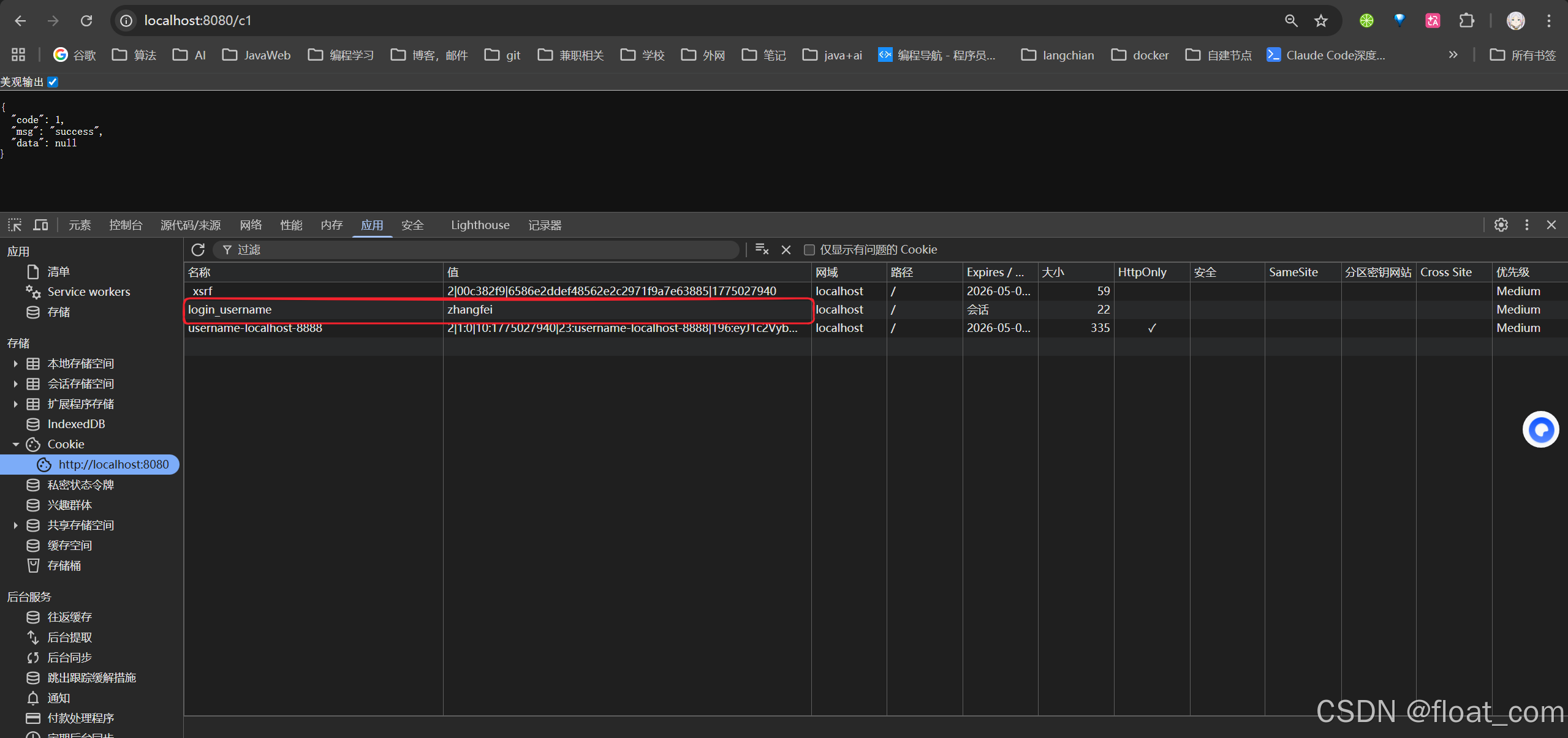Expand the 本地存储空间 tree node
1568x738 pixels.
(x=15, y=364)
